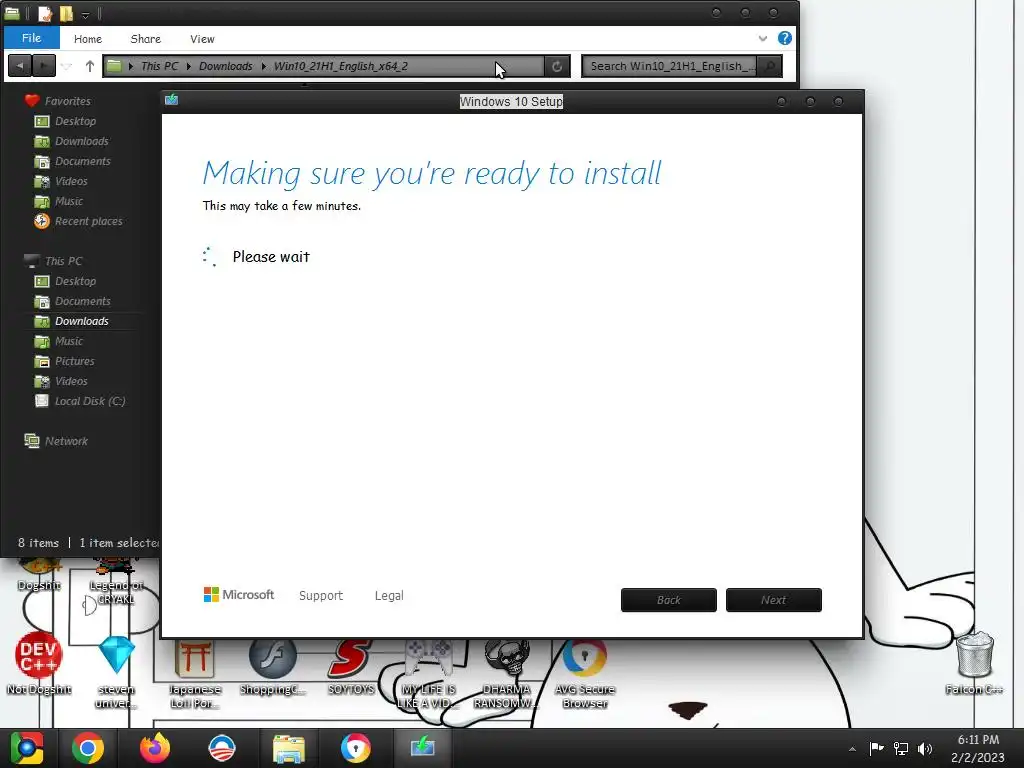This screenshot has height=768, width=1024.
Task: Open the AVG Secure Browser desktop icon
Action: (x=585, y=673)
